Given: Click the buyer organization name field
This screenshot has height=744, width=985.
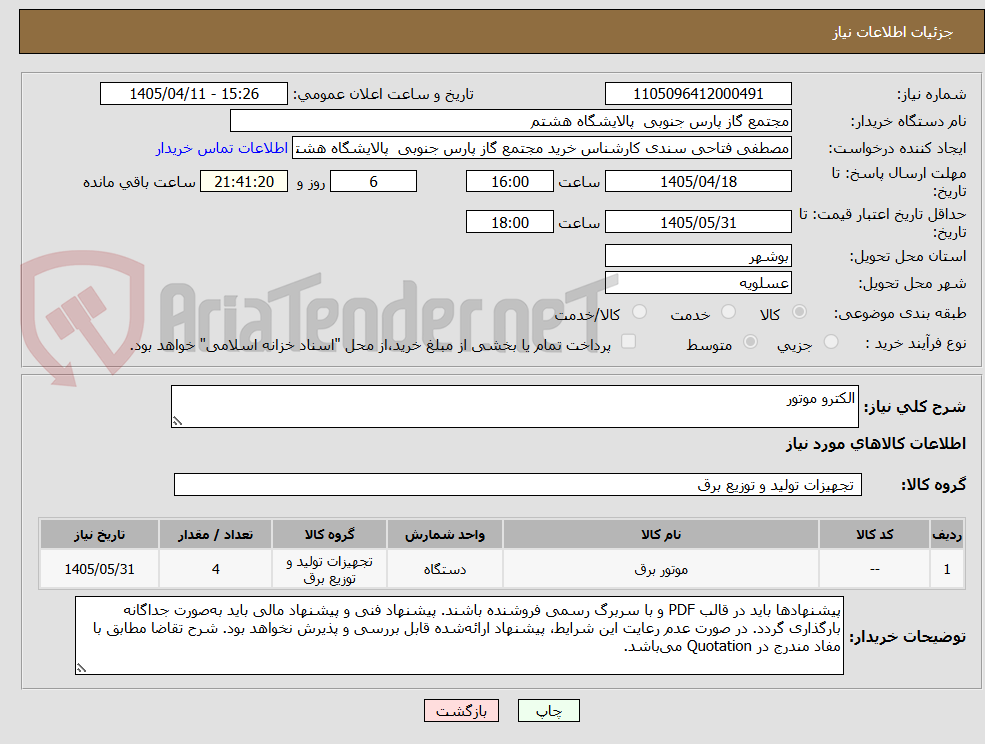Looking at the screenshot, I should (511, 121).
